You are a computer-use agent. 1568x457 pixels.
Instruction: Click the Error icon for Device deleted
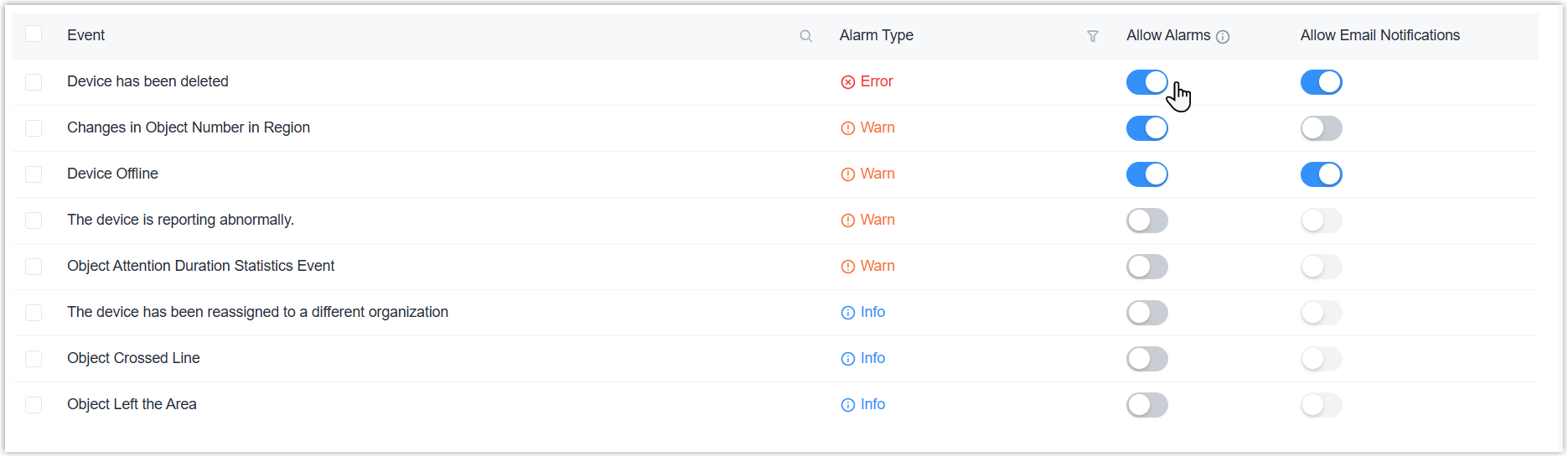pyautogui.click(x=848, y=82)
